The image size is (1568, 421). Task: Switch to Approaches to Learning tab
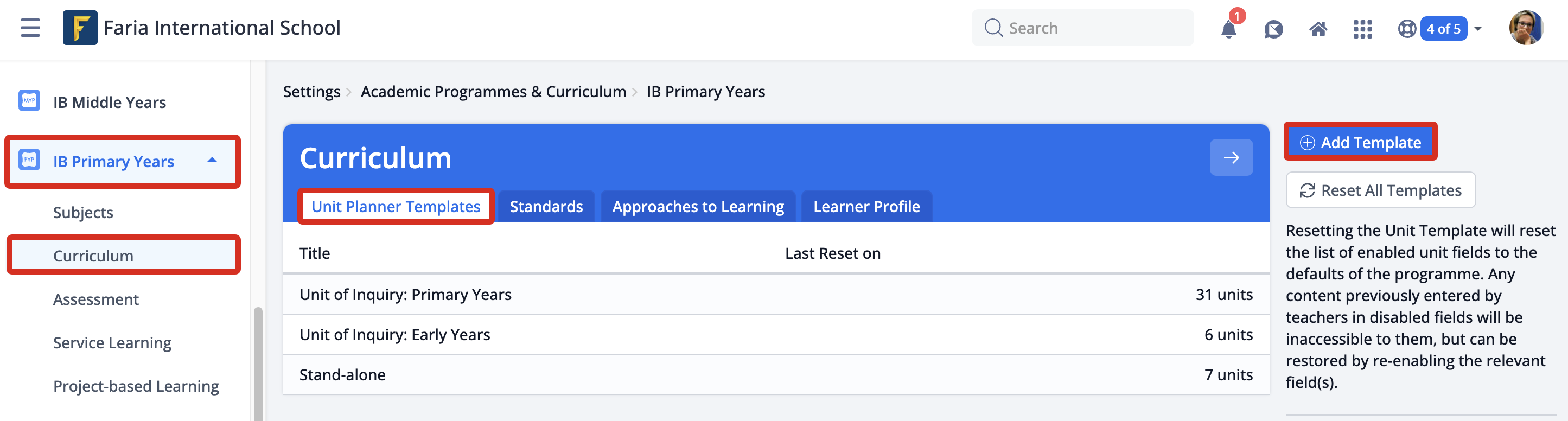[x=698, y=207]
